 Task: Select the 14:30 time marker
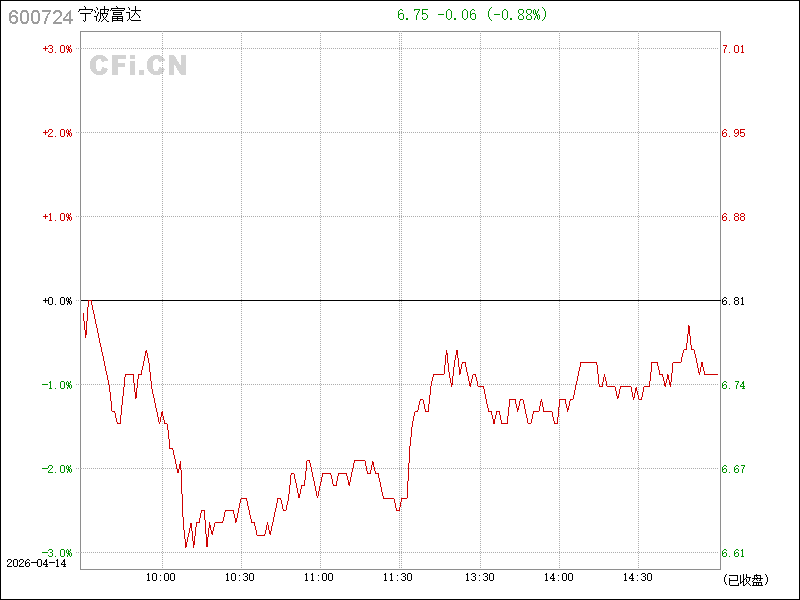pos(638,578)
